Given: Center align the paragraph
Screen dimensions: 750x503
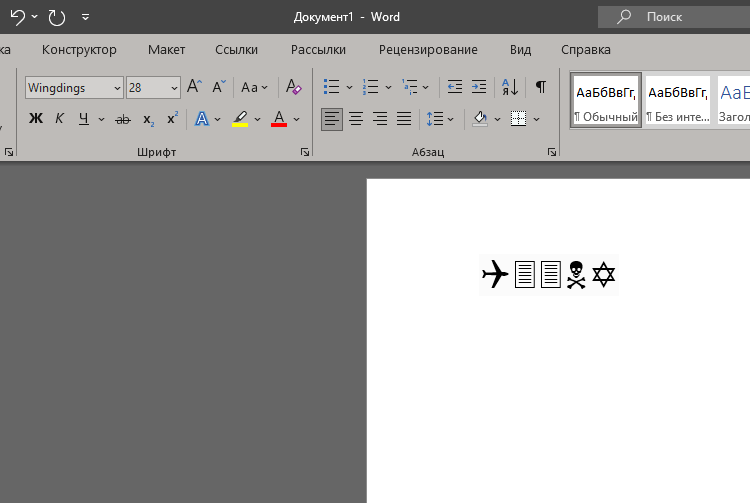Looking at the screenshot, I should pos(355,119).
